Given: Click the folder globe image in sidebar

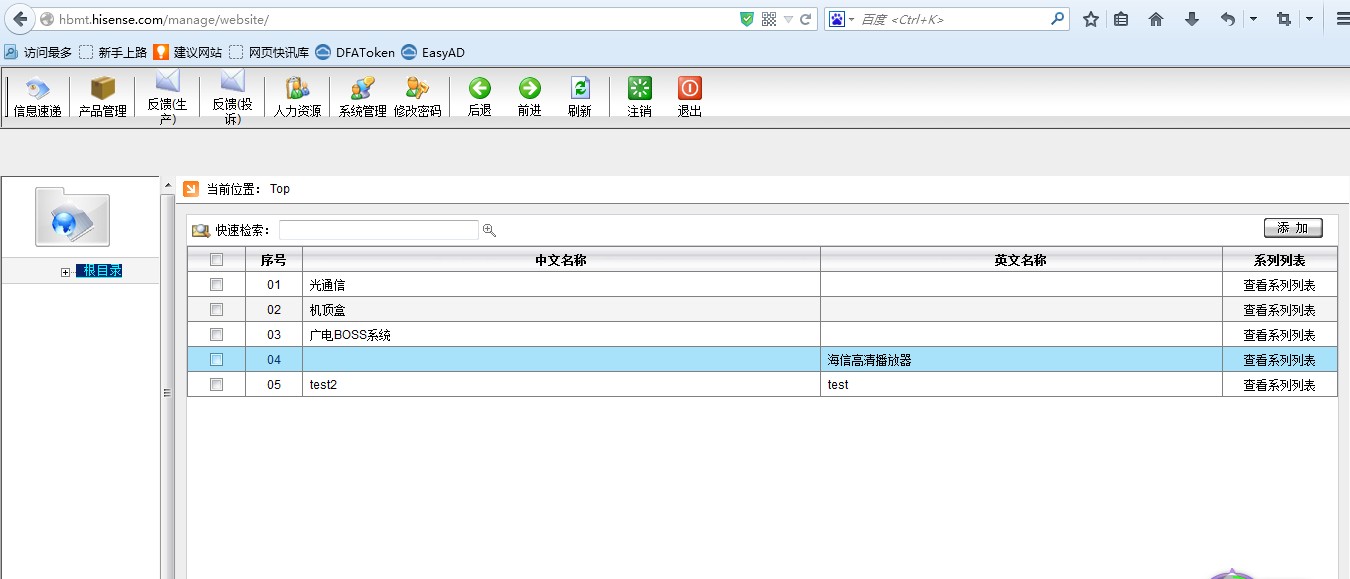Looking at the screenshot, I should pyautogui.click(x=72, y=216).
